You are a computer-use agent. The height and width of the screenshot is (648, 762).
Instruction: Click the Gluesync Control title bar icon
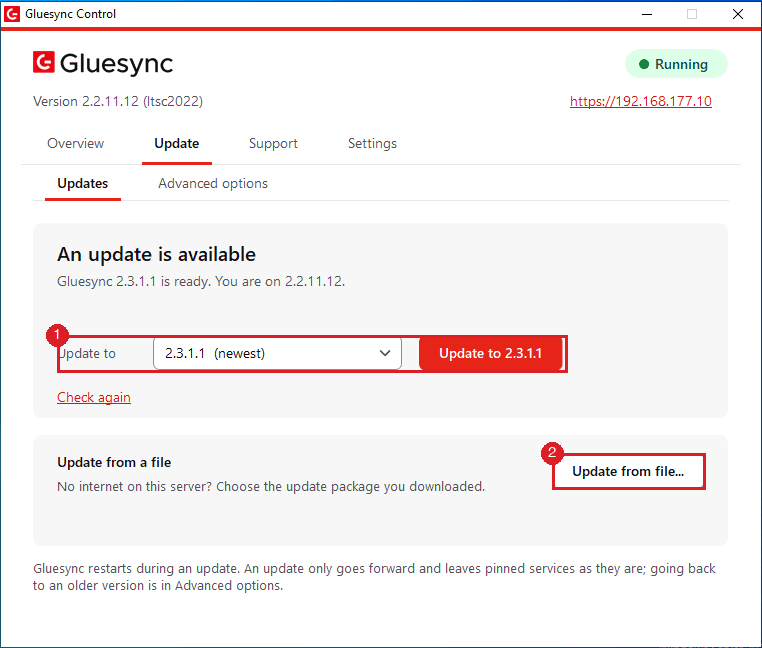tap(12, 14)
